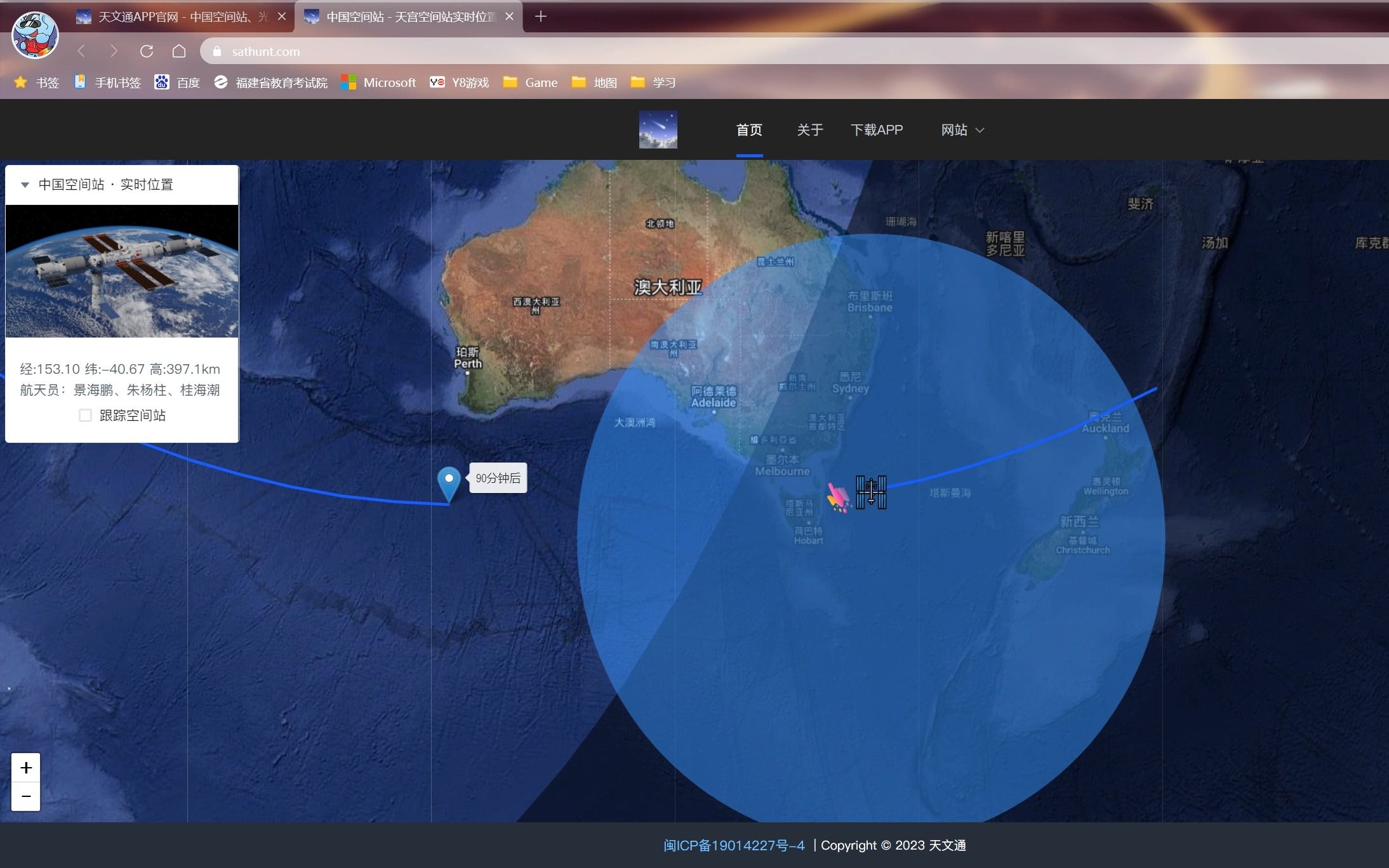
Task: Close the 中国空间站 tab
Action: click(x=509, y=16)
